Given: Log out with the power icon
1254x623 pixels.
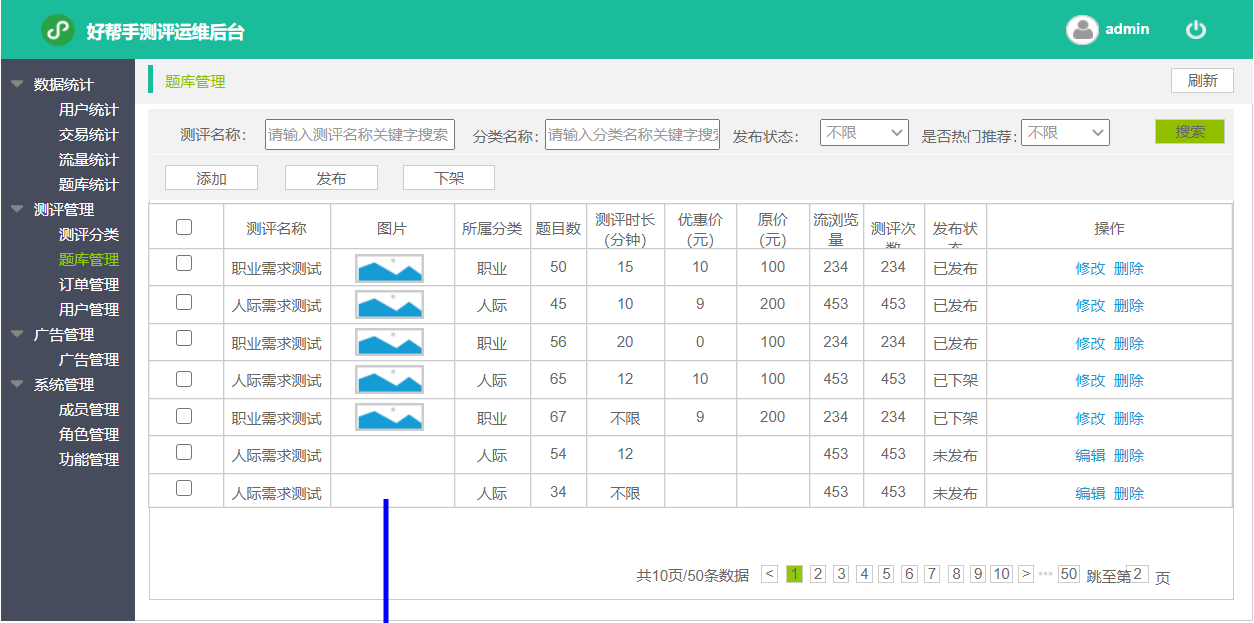Looking at the screenshot, I should point(1196,30).
